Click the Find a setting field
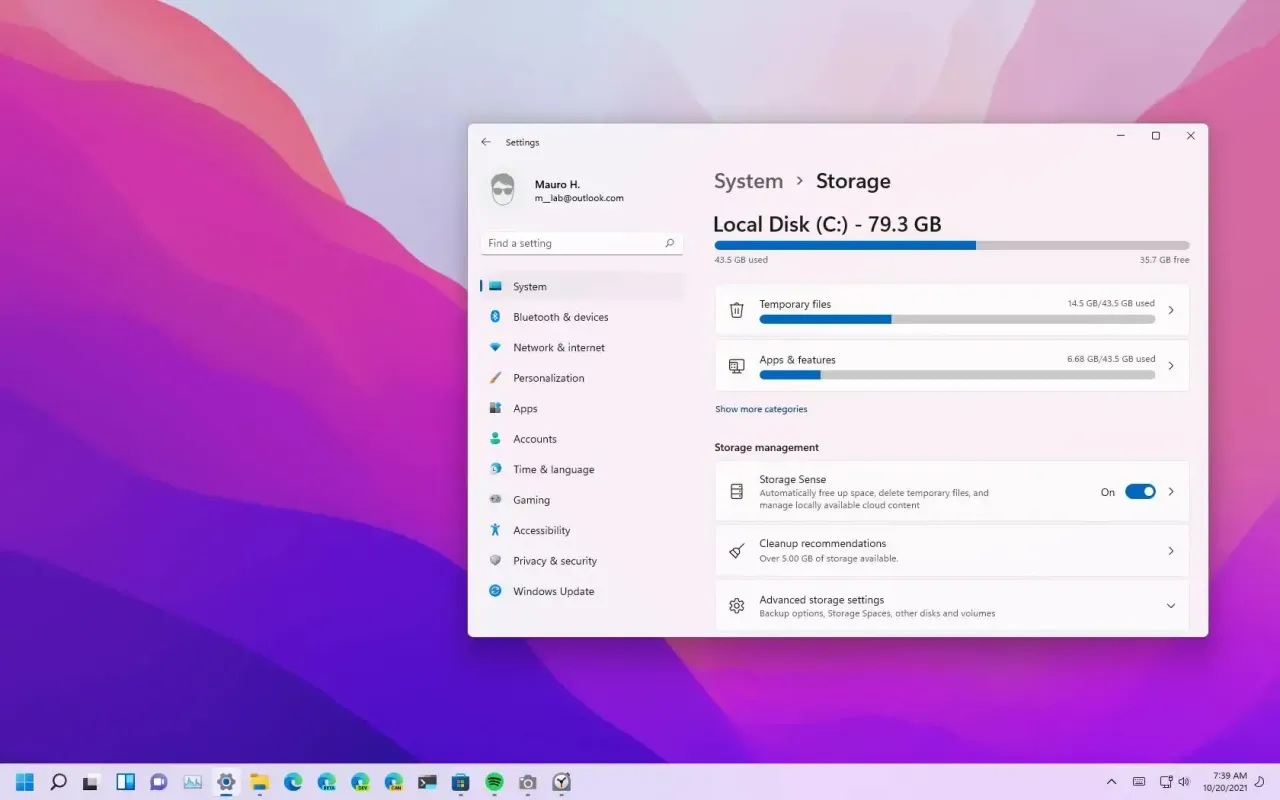The image size is (1280, 800). click(x=570, y=243)
